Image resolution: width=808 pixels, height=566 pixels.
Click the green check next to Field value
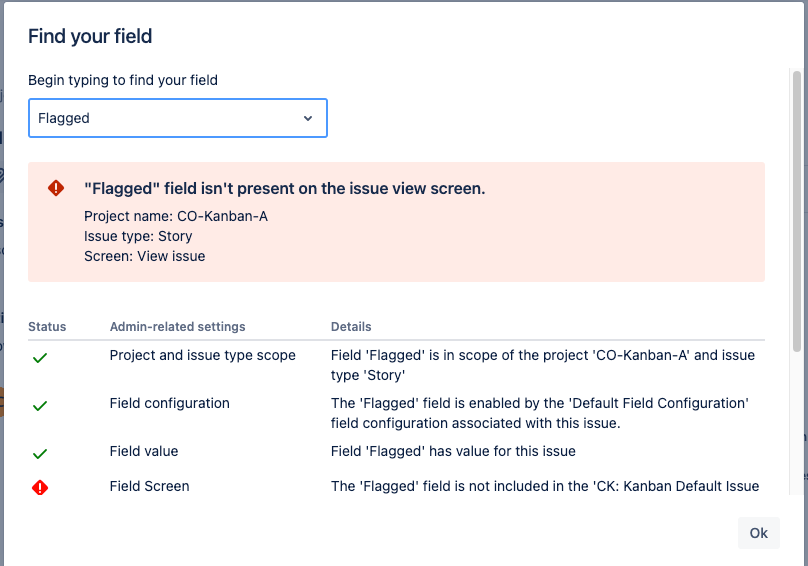coord(40,453)
